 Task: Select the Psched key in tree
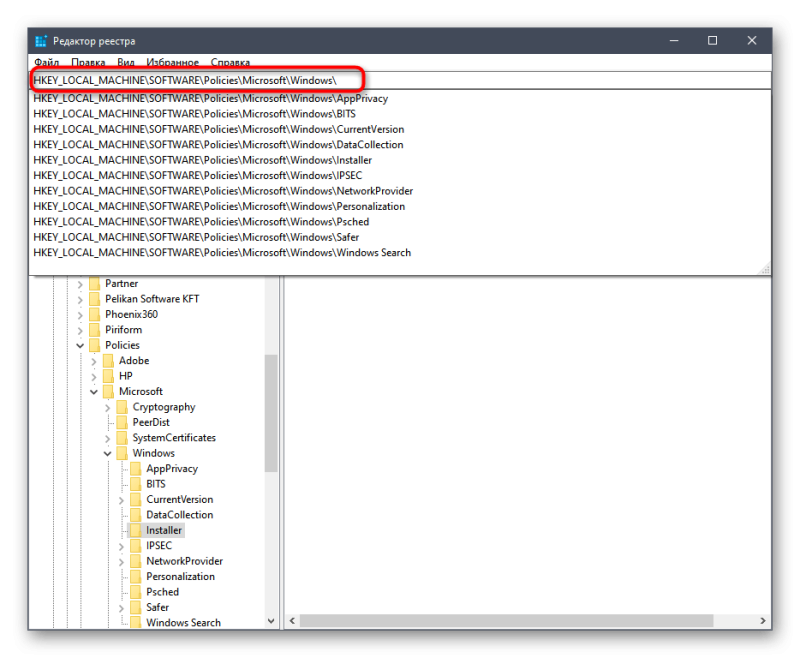tap(163, 592)
